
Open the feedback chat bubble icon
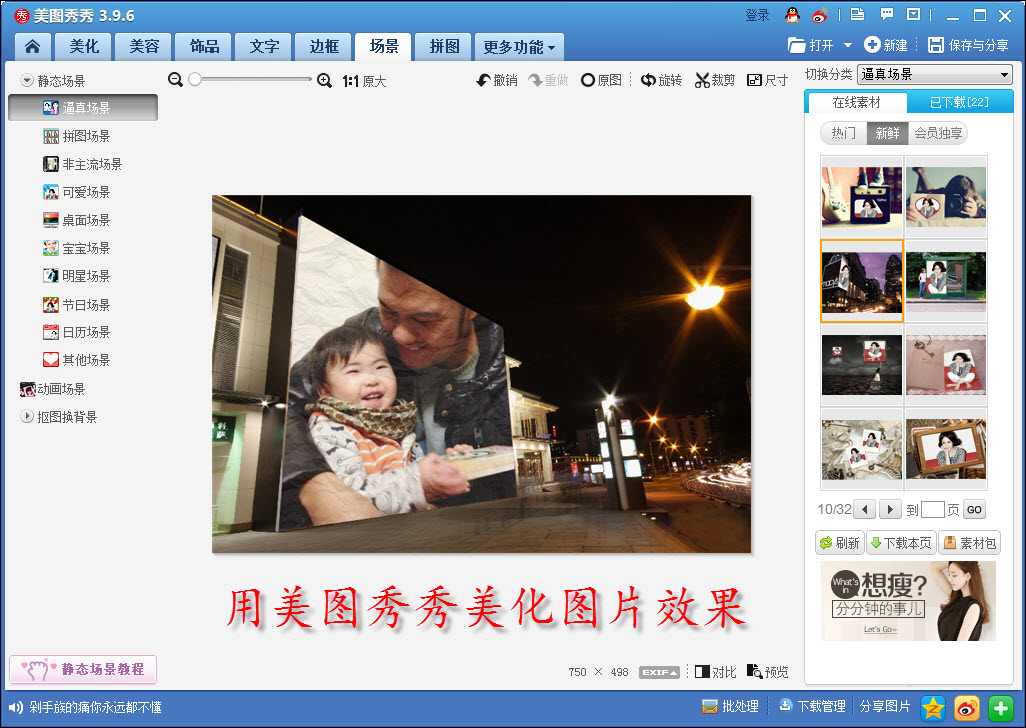pos(887,14)
